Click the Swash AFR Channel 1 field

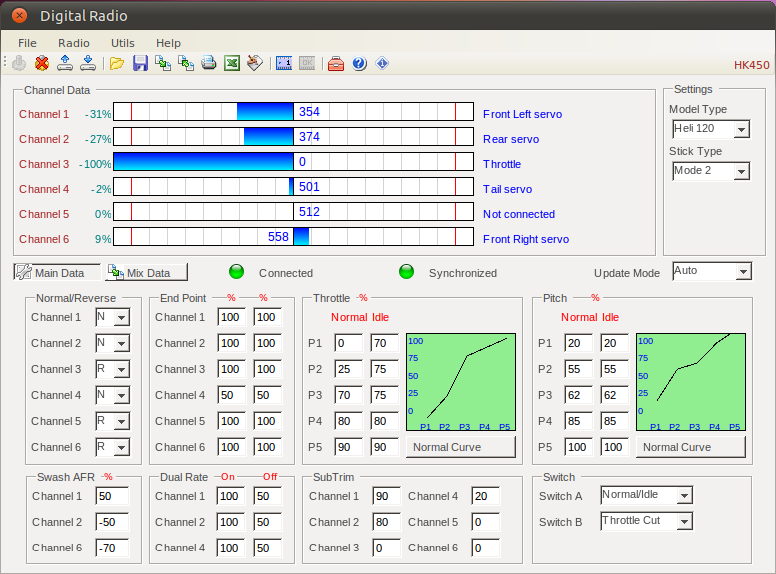pos(113,496)
